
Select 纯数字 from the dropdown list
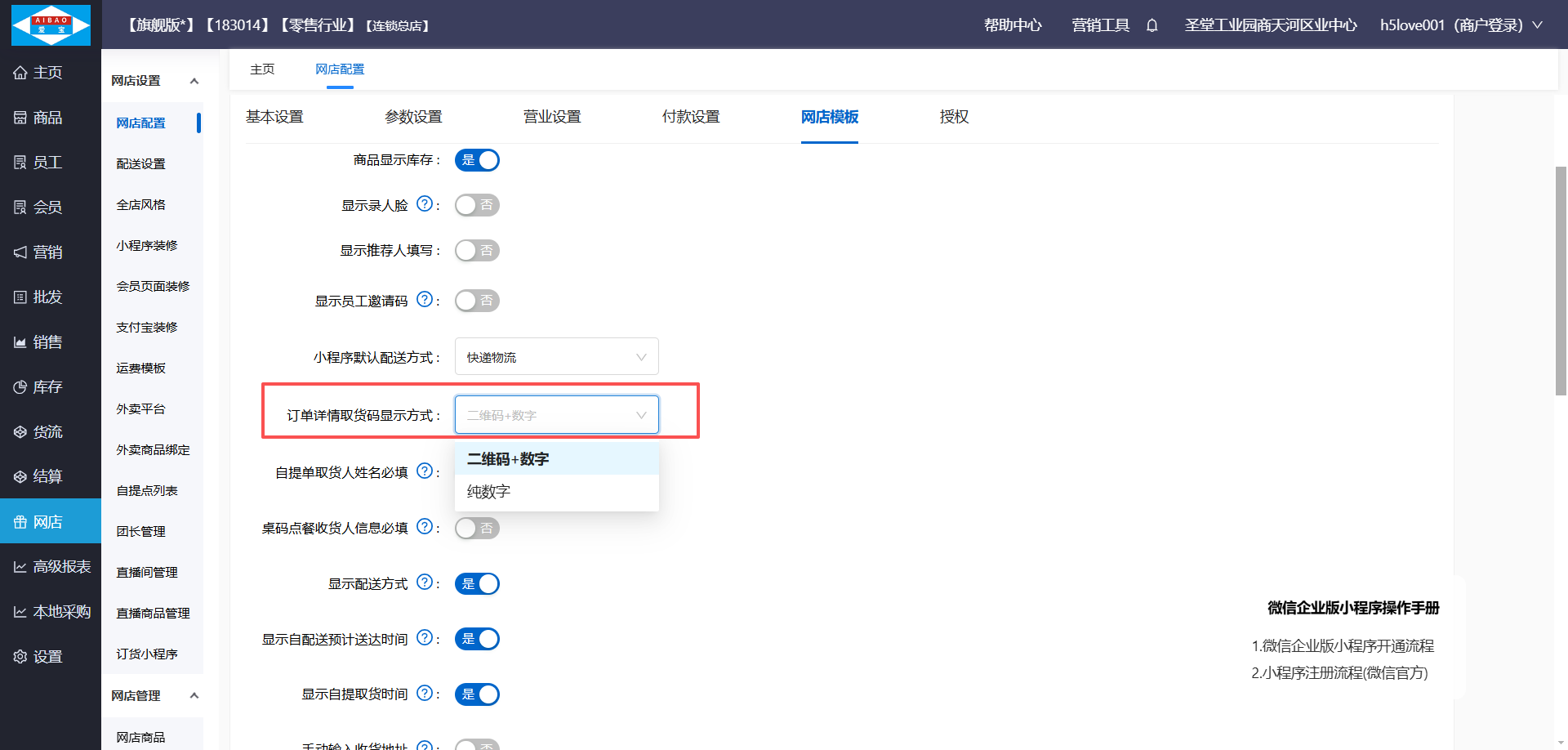(x=488, y=492)
